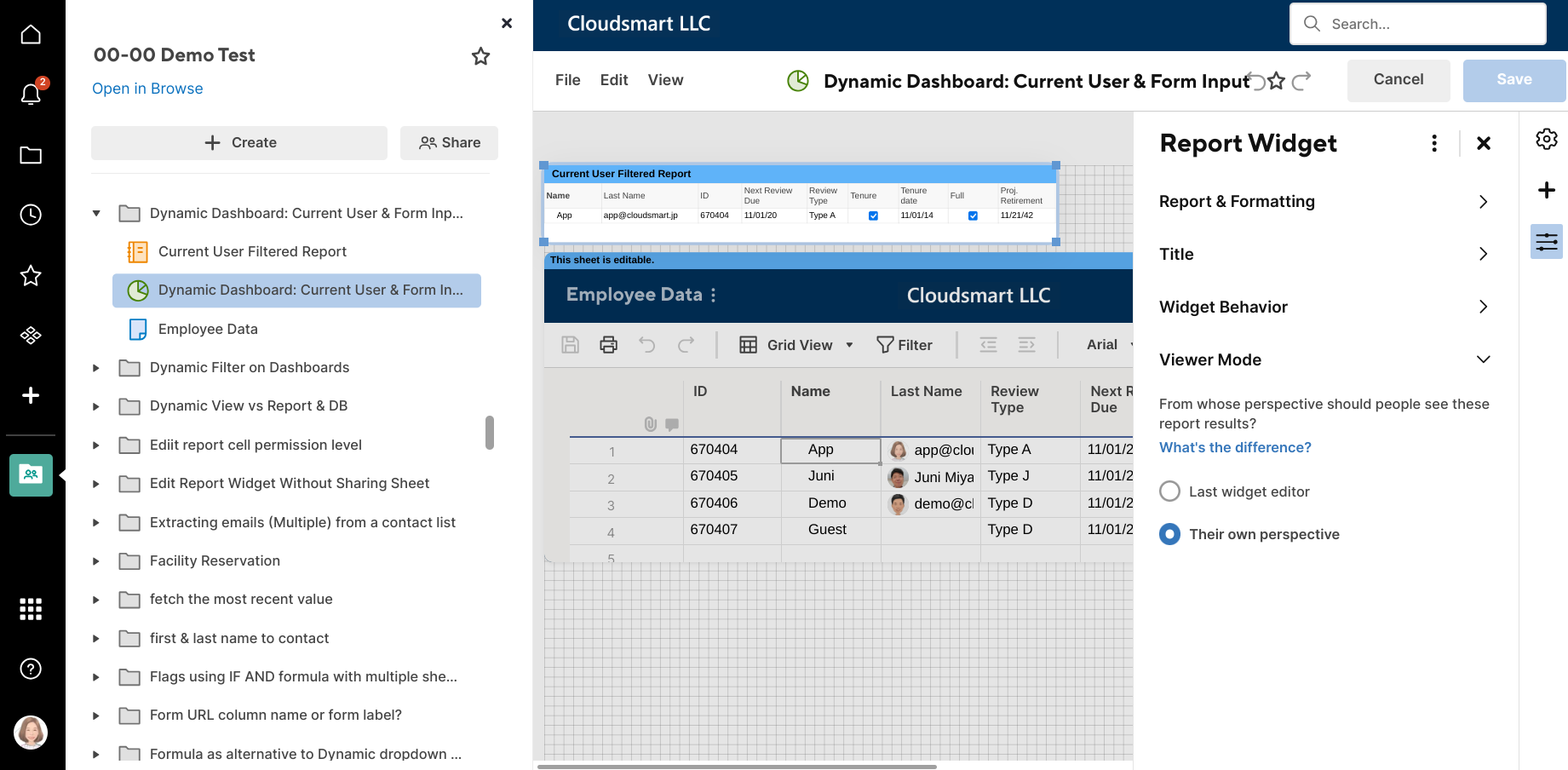
Task: Open Recents clock icon
Action: [x=31, y=215]
